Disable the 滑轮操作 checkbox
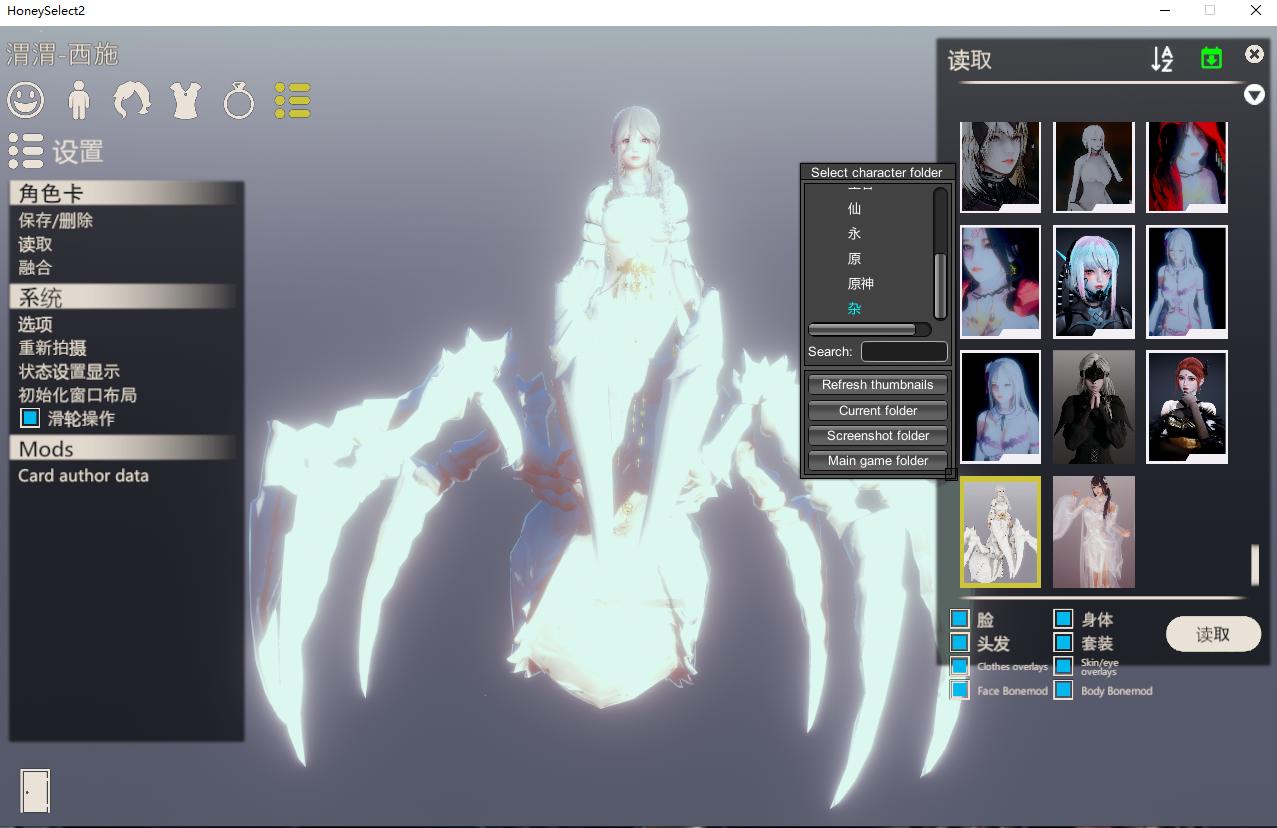This screenshot has width=1277, height=828. tap(30, 418)
